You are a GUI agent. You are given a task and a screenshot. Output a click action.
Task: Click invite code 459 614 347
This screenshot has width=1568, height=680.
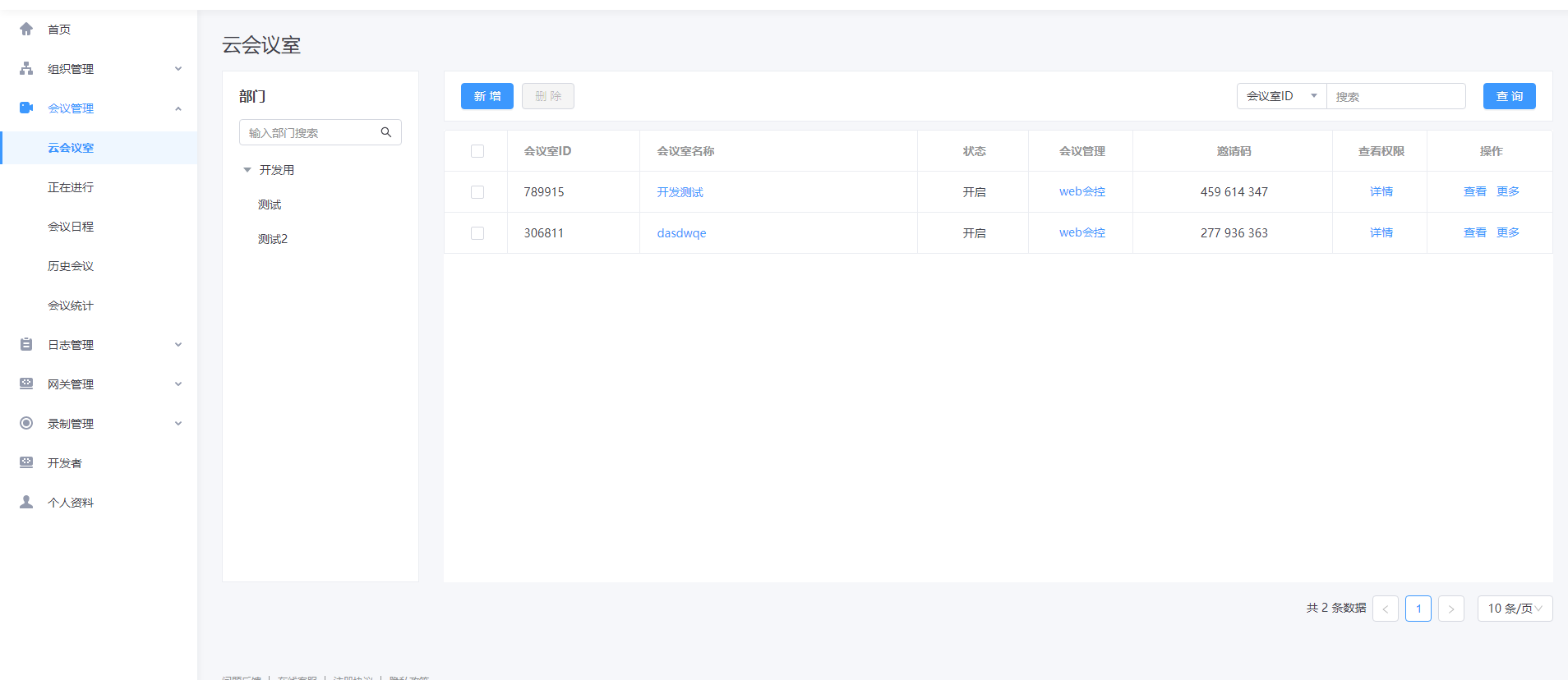coord(1234,192)
